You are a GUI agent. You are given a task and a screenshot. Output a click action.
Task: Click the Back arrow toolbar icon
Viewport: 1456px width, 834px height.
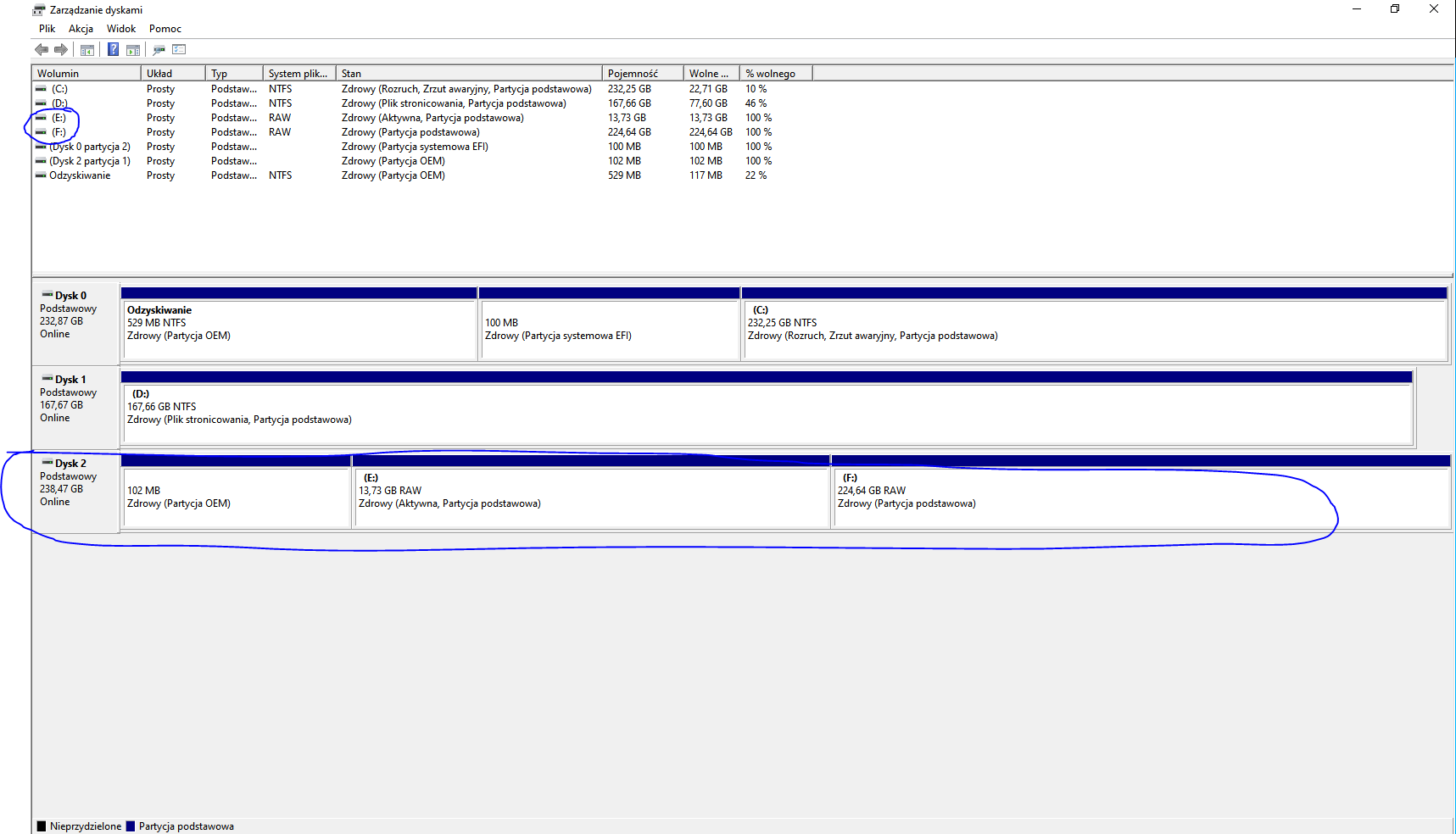(x=42, y=49)
